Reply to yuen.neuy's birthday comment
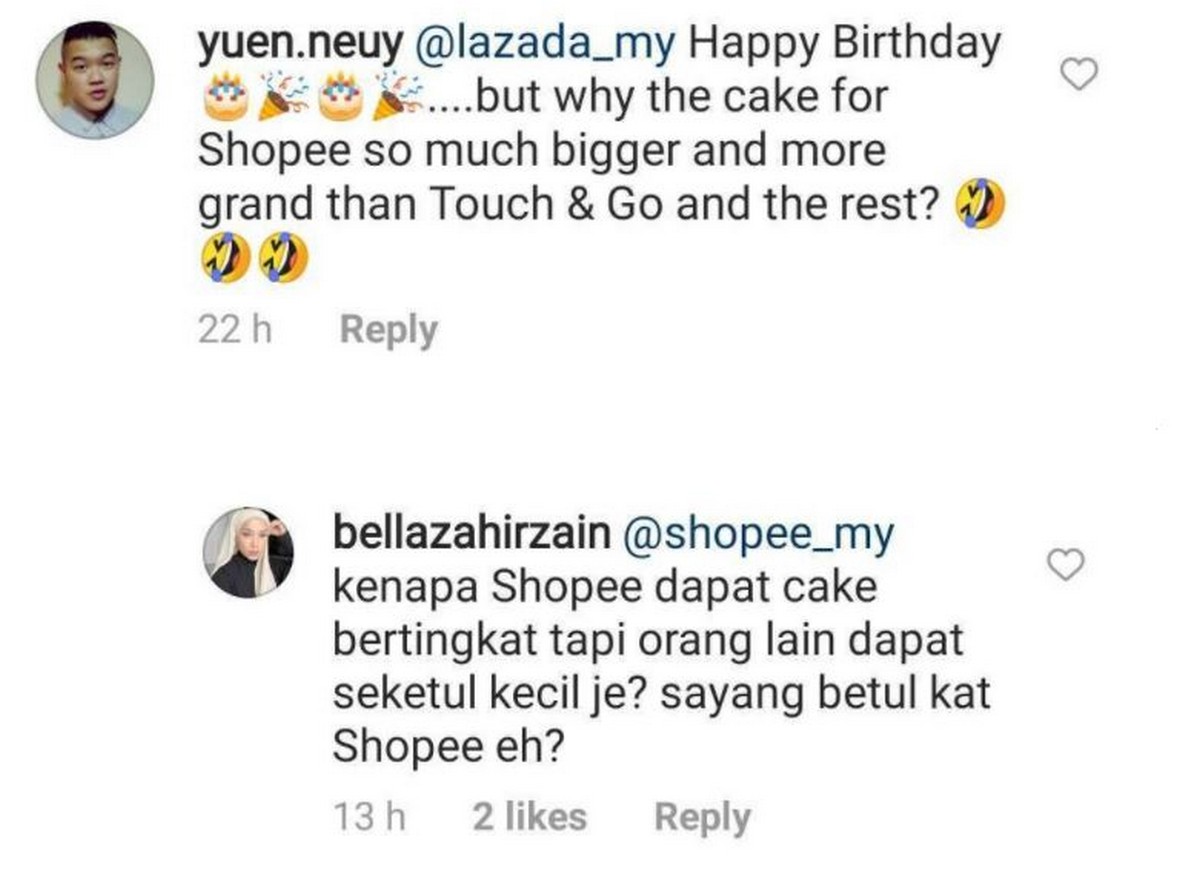1200x880 pixels. click(x=388, y=330)
